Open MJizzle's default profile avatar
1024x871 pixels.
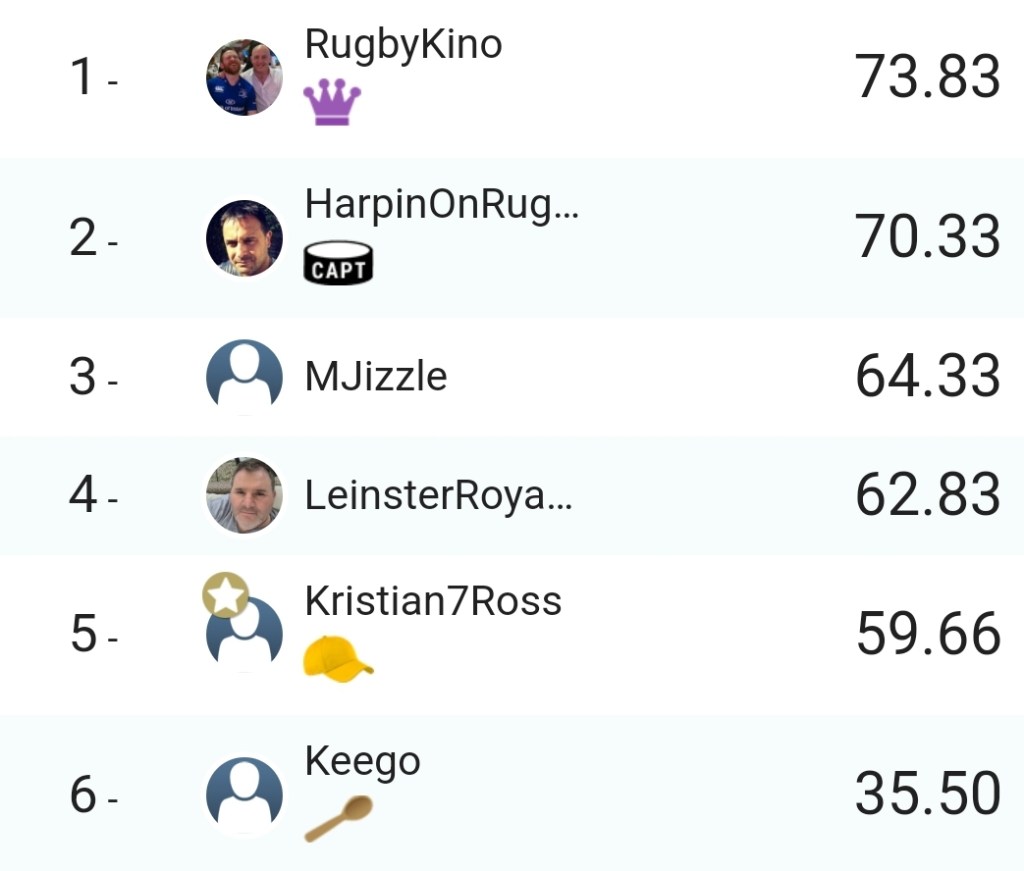[244, 377]
